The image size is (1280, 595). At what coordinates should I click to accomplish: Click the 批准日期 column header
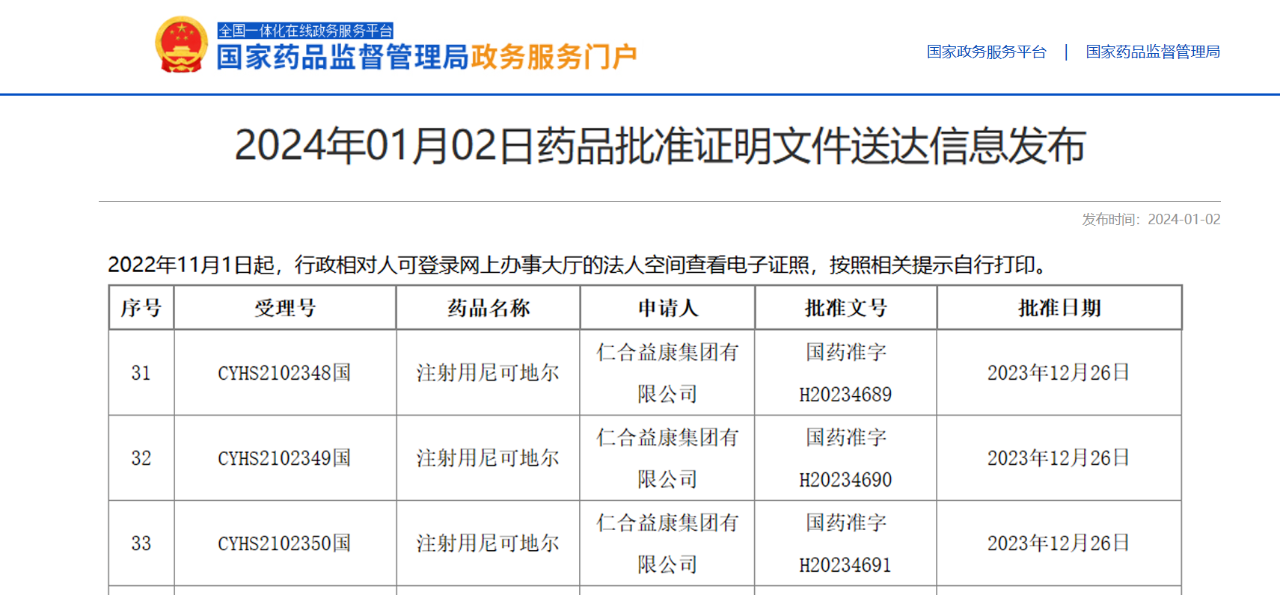pyautogui.click(x=1059, y=308)
